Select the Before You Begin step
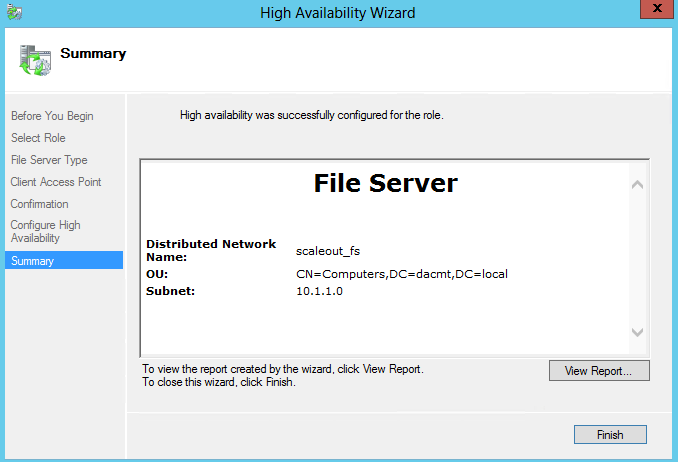The image size is (678, 462). tap(52, 116)
